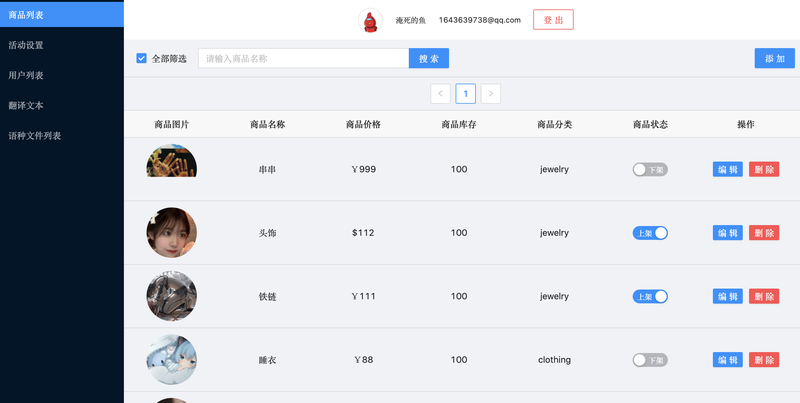Open the 活动设置 sidebar menu
This screenshot has width=800, height=403.
click(x=62, y=45)
